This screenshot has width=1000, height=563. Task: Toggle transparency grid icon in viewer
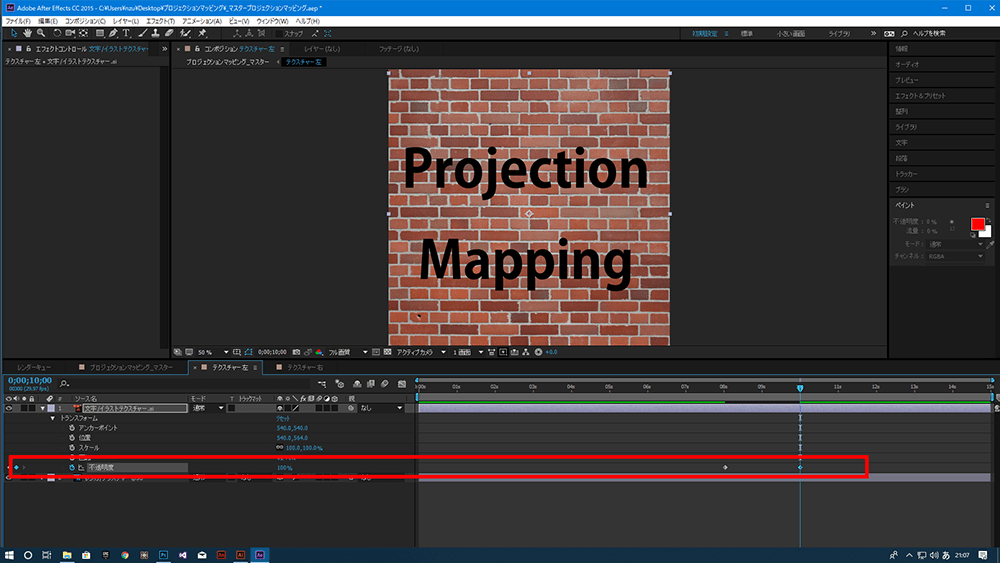pos(387,352)
